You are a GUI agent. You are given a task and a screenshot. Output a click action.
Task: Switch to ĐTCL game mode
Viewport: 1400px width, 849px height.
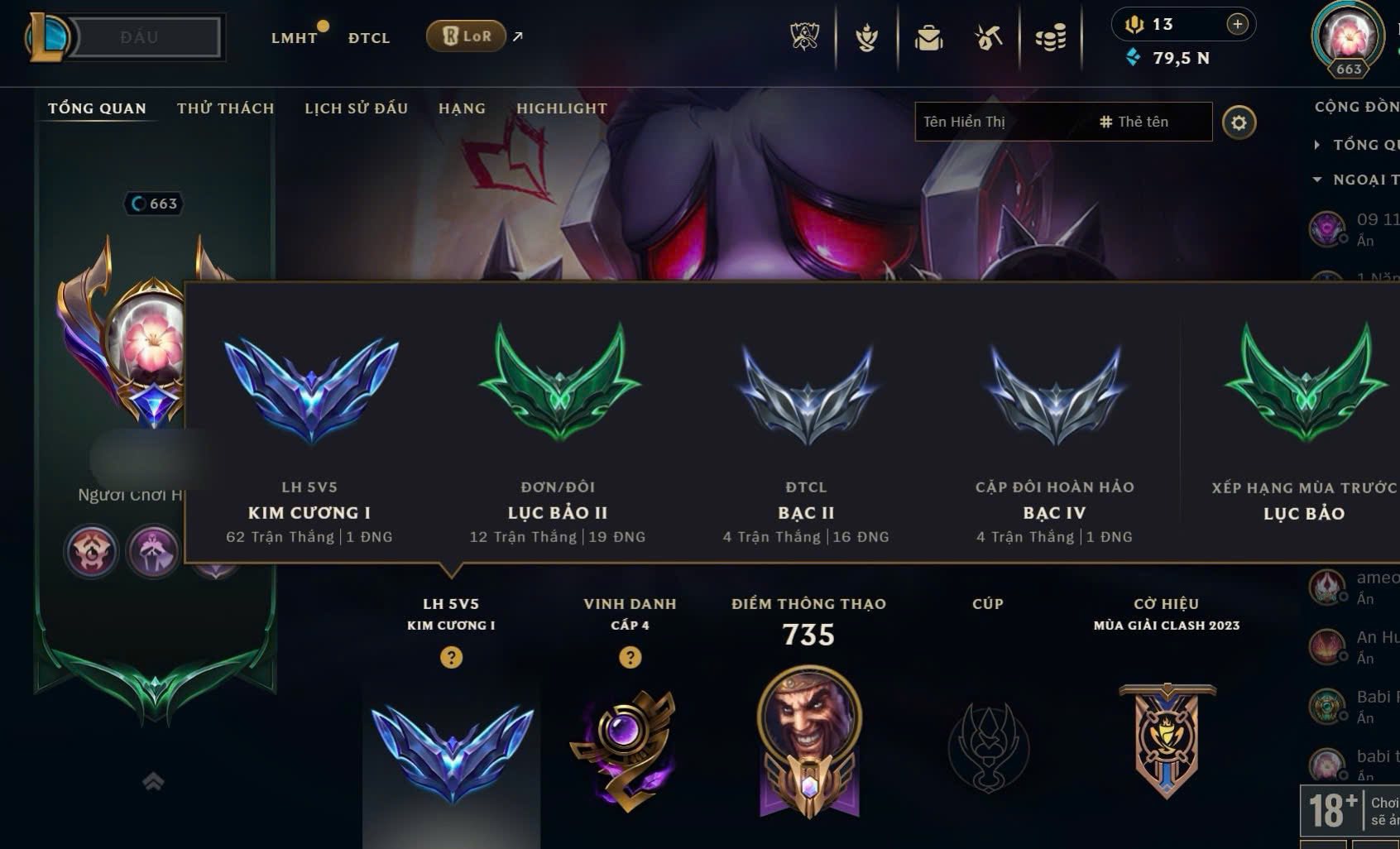[x=369, y=38]
